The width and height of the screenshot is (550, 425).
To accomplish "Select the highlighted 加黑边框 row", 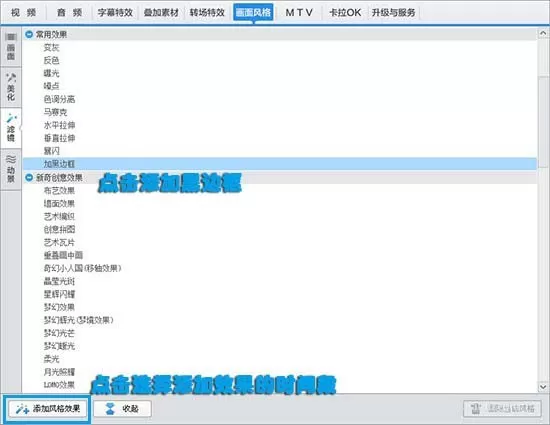I will pyautogui.click(x=280, y=164).
